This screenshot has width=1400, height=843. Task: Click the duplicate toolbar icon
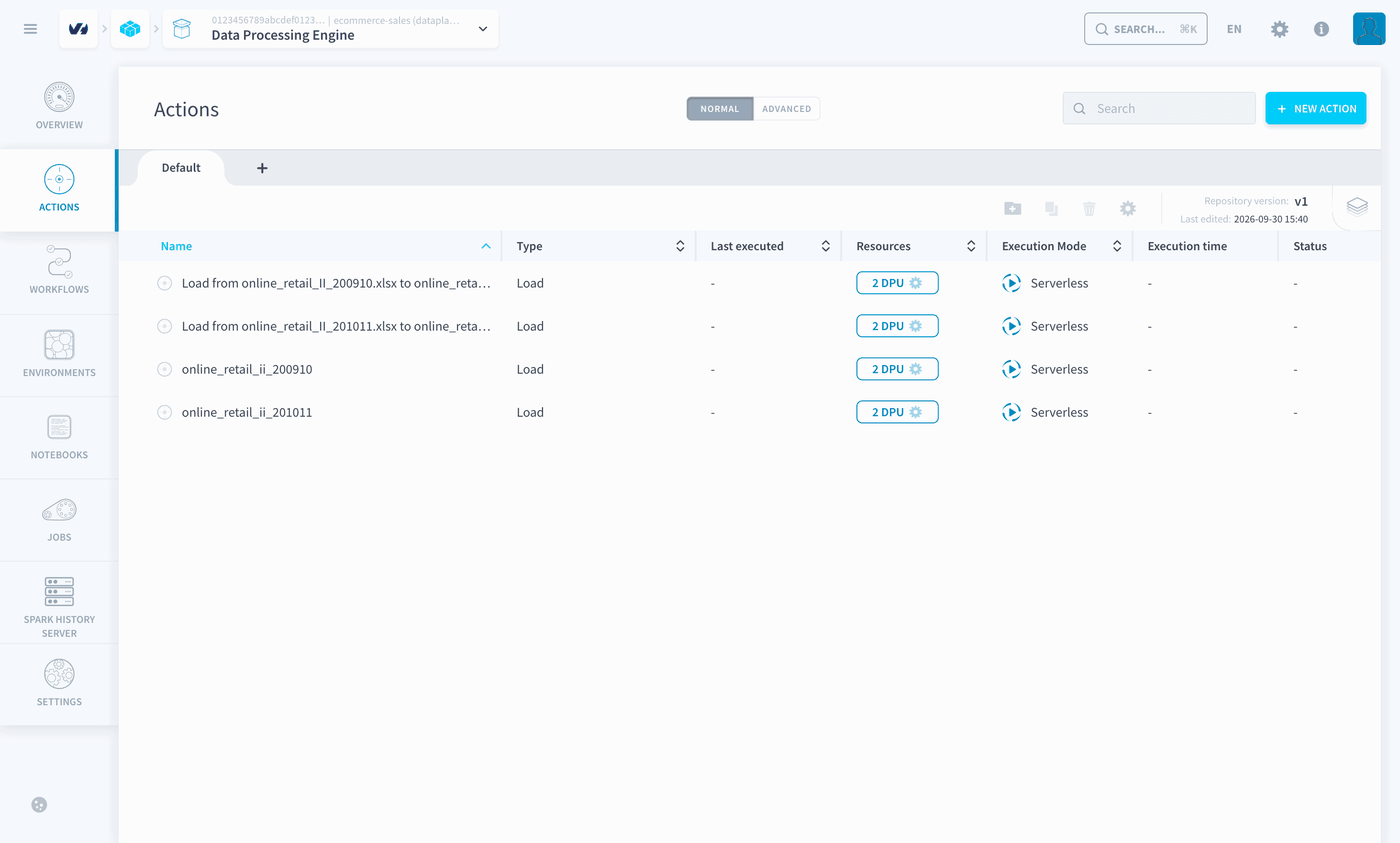tap(1051, 208)
